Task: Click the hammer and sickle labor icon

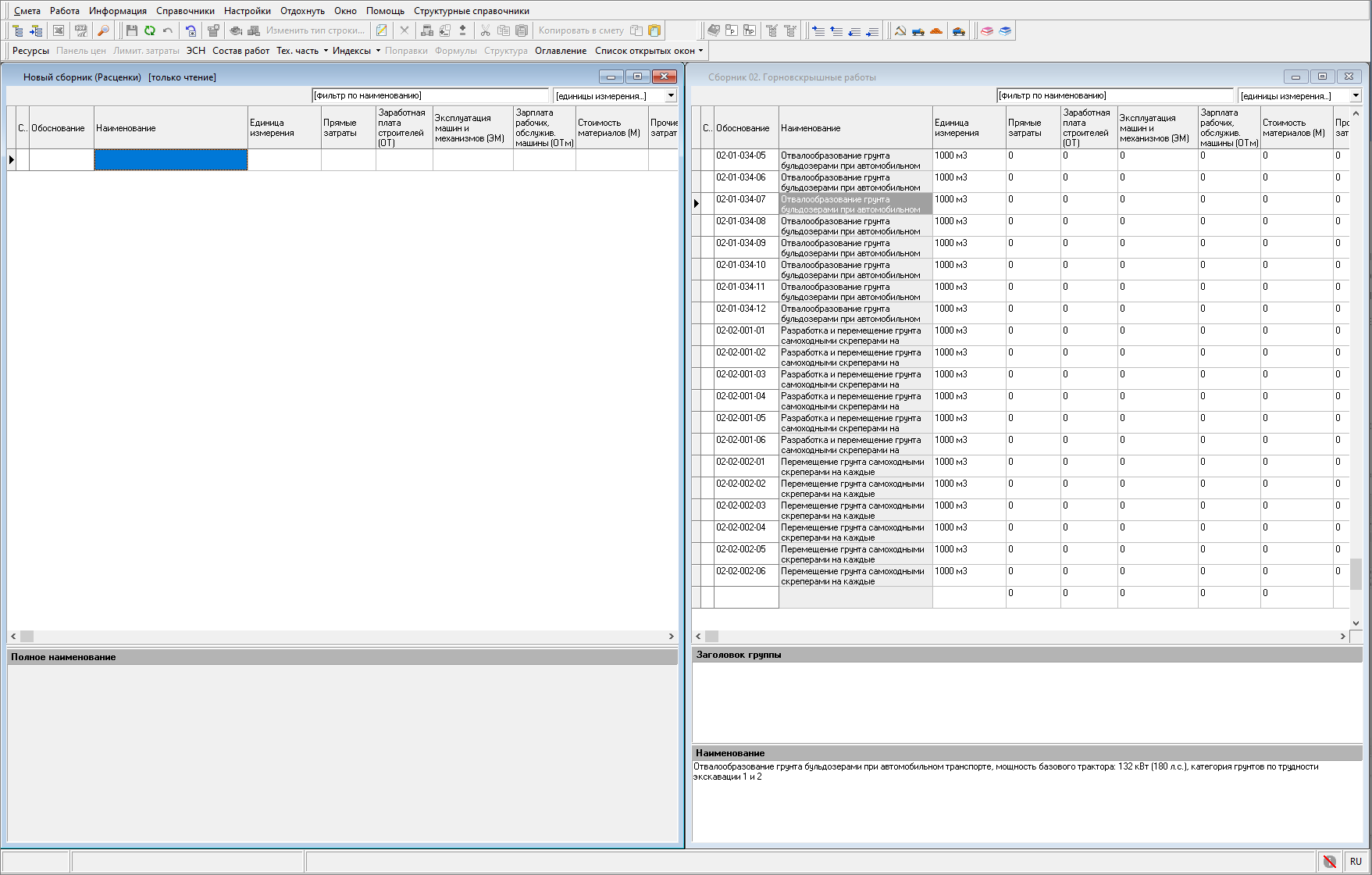Action: coord(900,30)
